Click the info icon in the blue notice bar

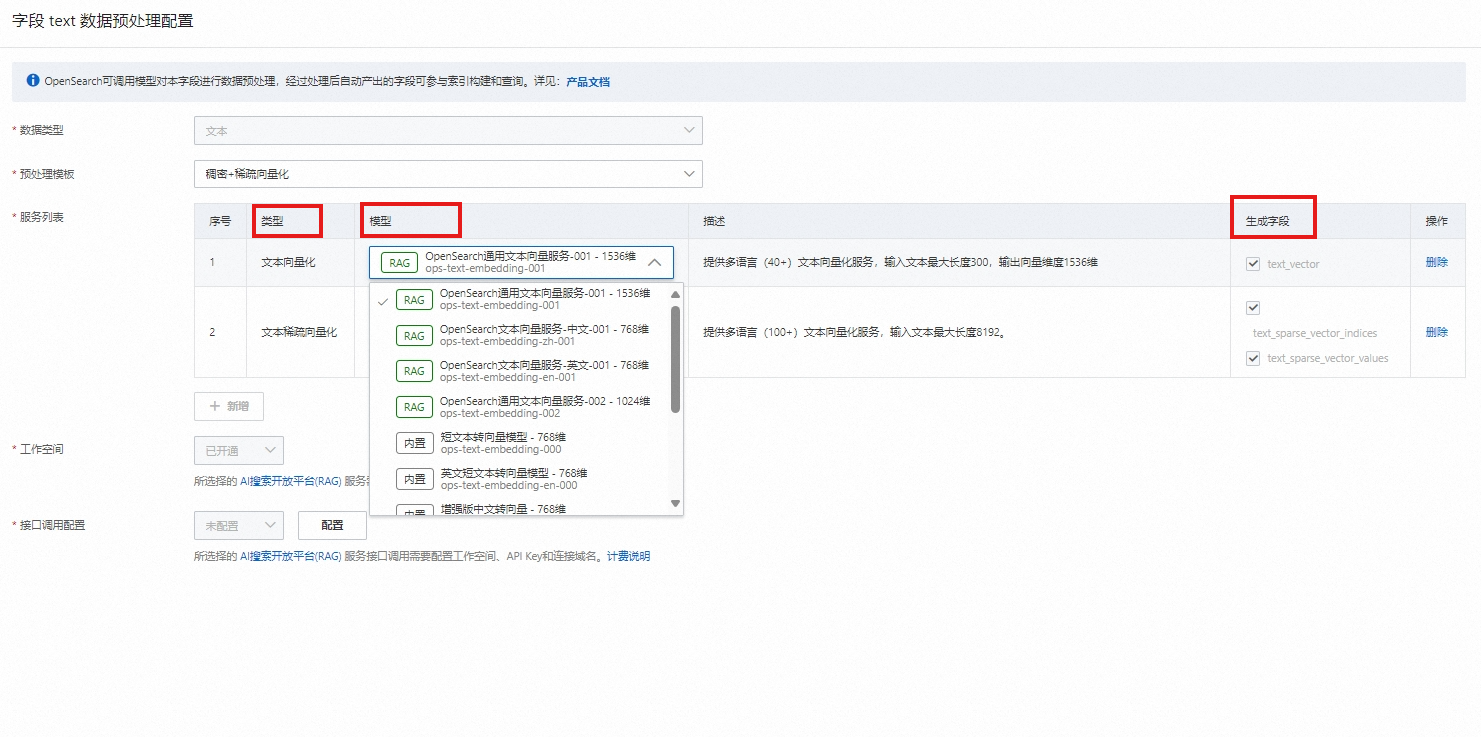(x=33, y=81)
